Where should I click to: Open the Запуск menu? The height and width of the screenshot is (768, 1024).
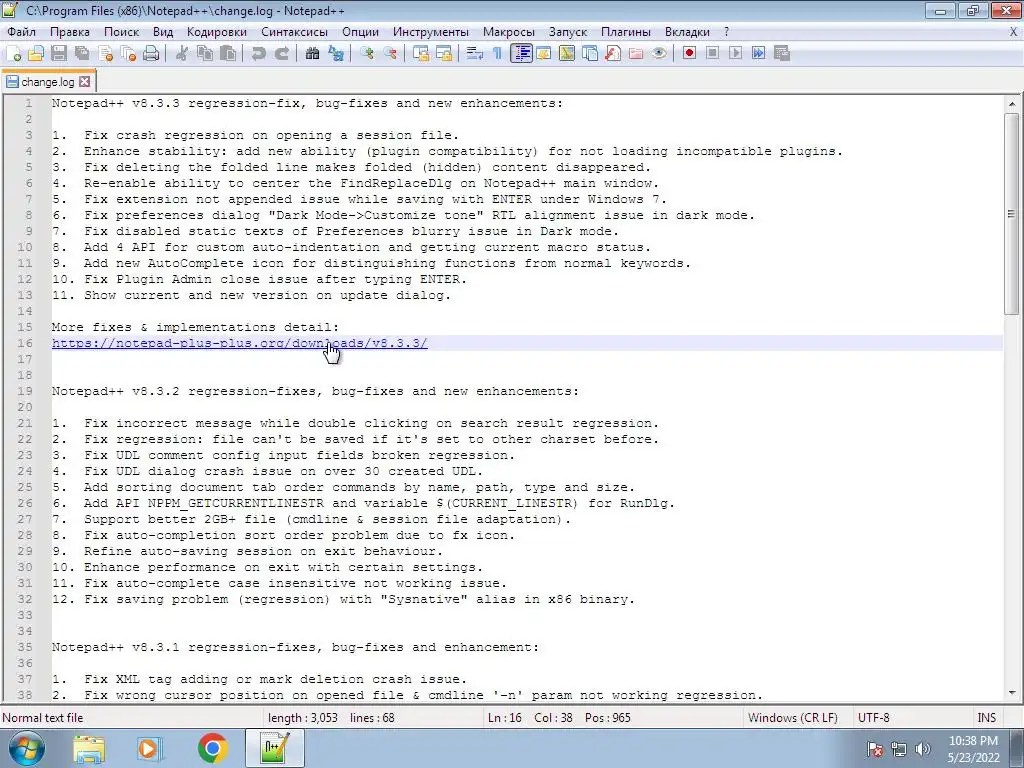(x=568, y=32)
